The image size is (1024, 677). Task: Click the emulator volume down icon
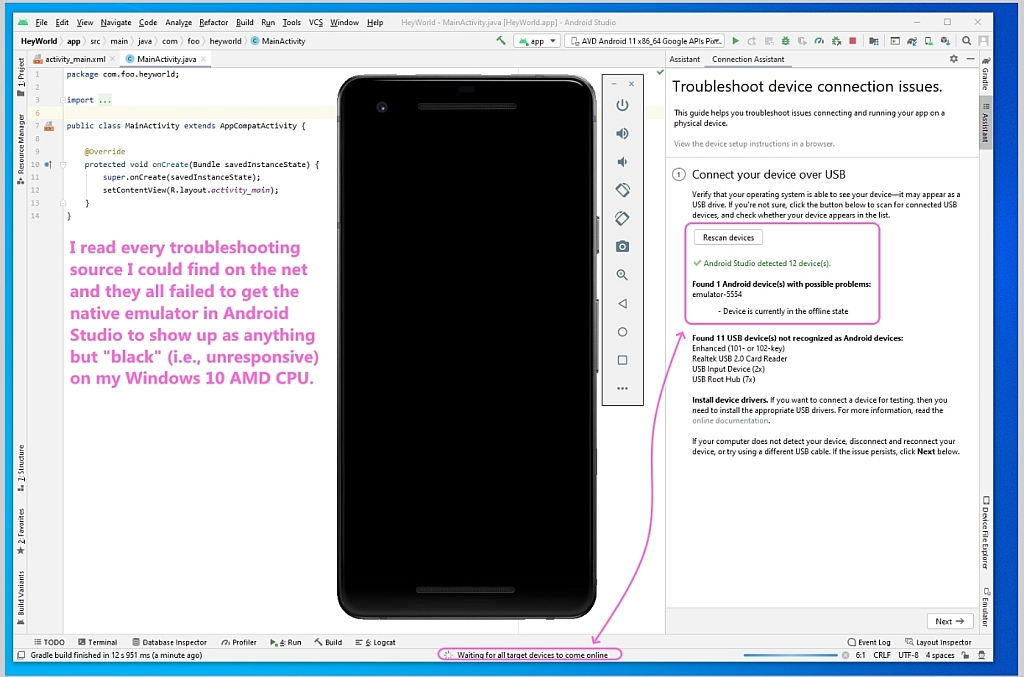(x=622, y=162)
